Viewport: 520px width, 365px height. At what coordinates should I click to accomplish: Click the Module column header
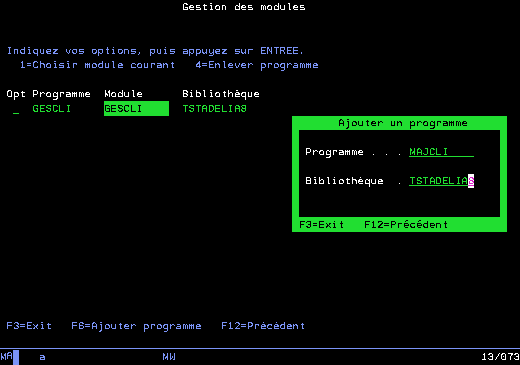123,94
